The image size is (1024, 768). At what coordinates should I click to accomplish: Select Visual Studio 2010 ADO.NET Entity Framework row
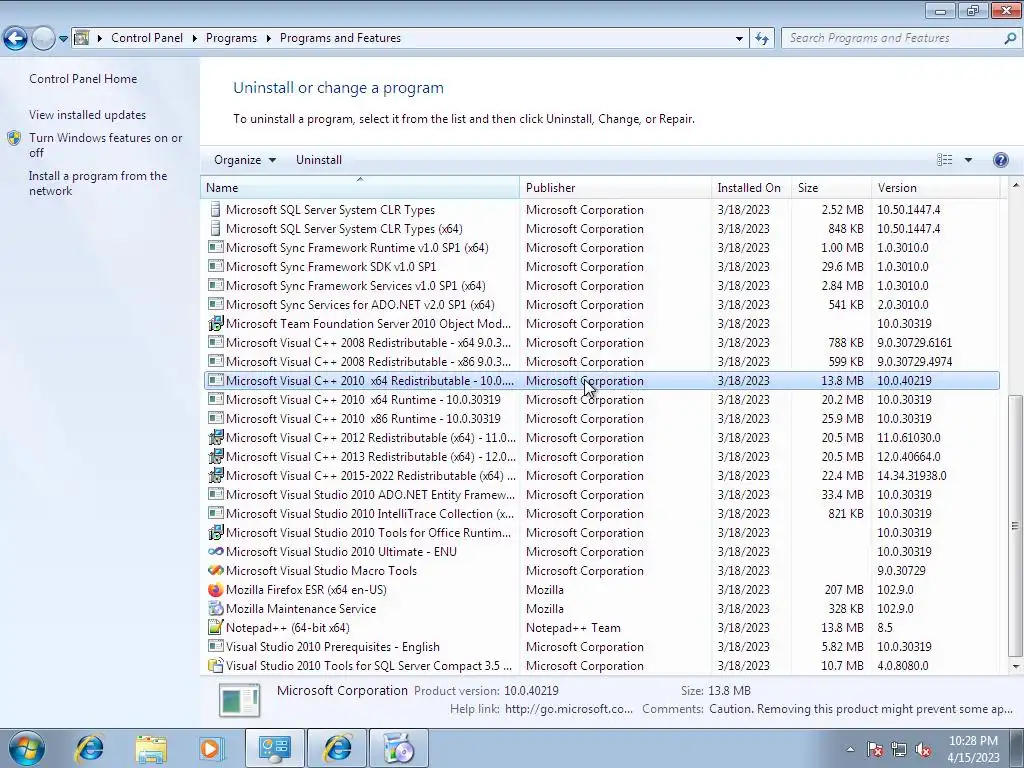click(601, 494)
